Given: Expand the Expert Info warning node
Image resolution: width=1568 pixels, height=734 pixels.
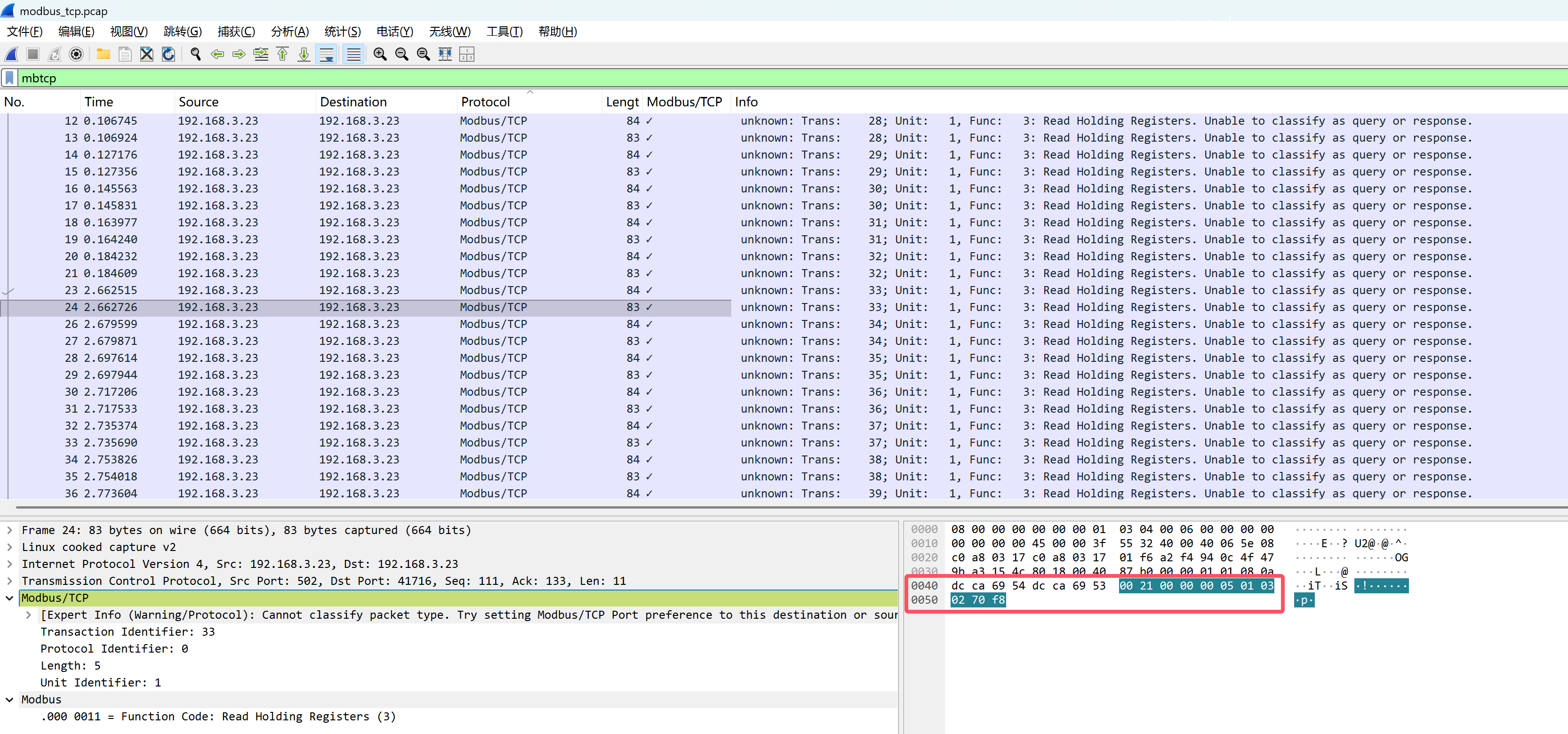Looking at the screenshot, I should [29, 615].
